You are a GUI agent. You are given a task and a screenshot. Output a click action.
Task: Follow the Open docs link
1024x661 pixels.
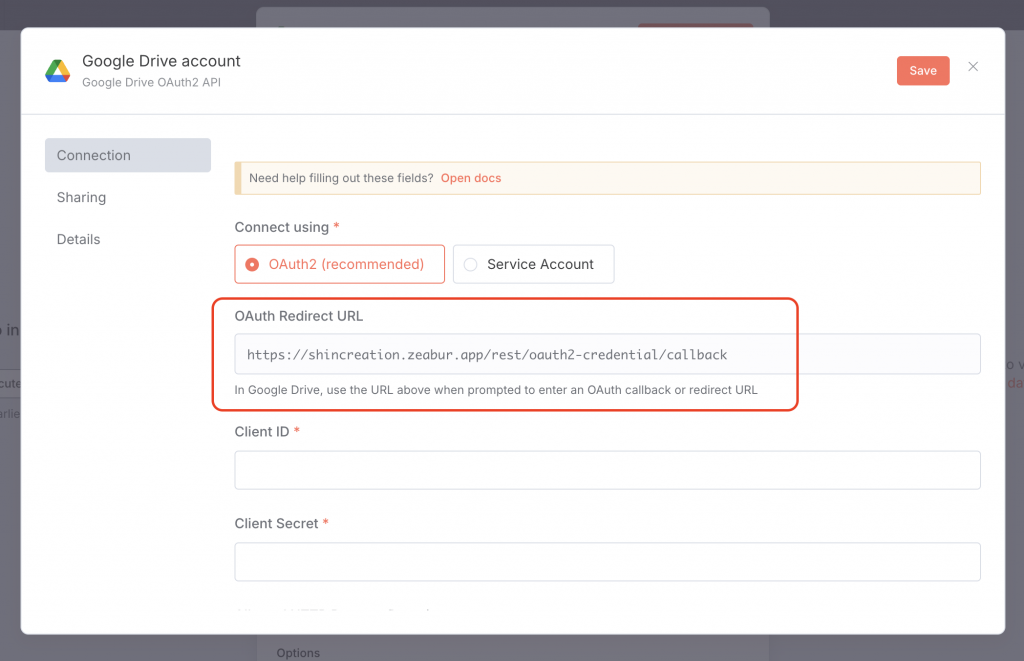click(471, 178)
